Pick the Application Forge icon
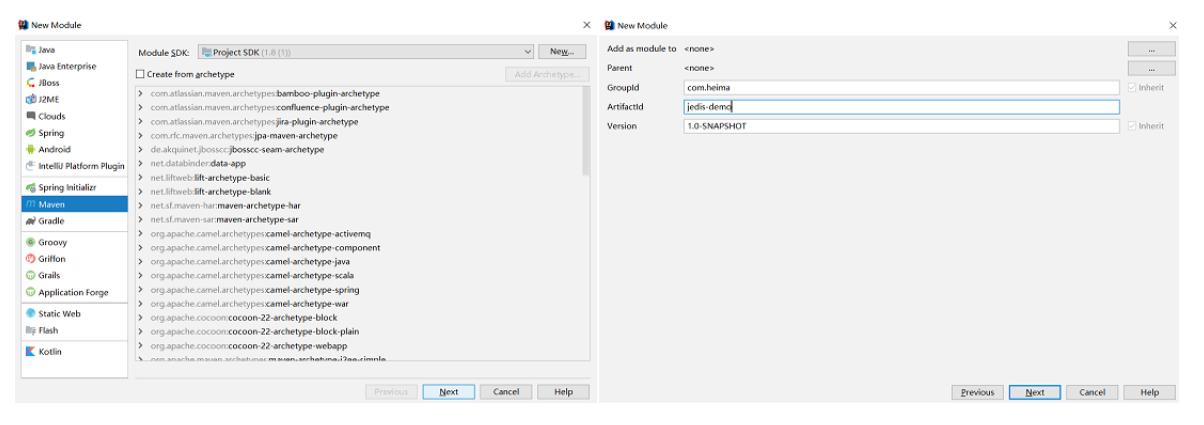This screenshot has height=425, width=1204. tap(31, 292)
